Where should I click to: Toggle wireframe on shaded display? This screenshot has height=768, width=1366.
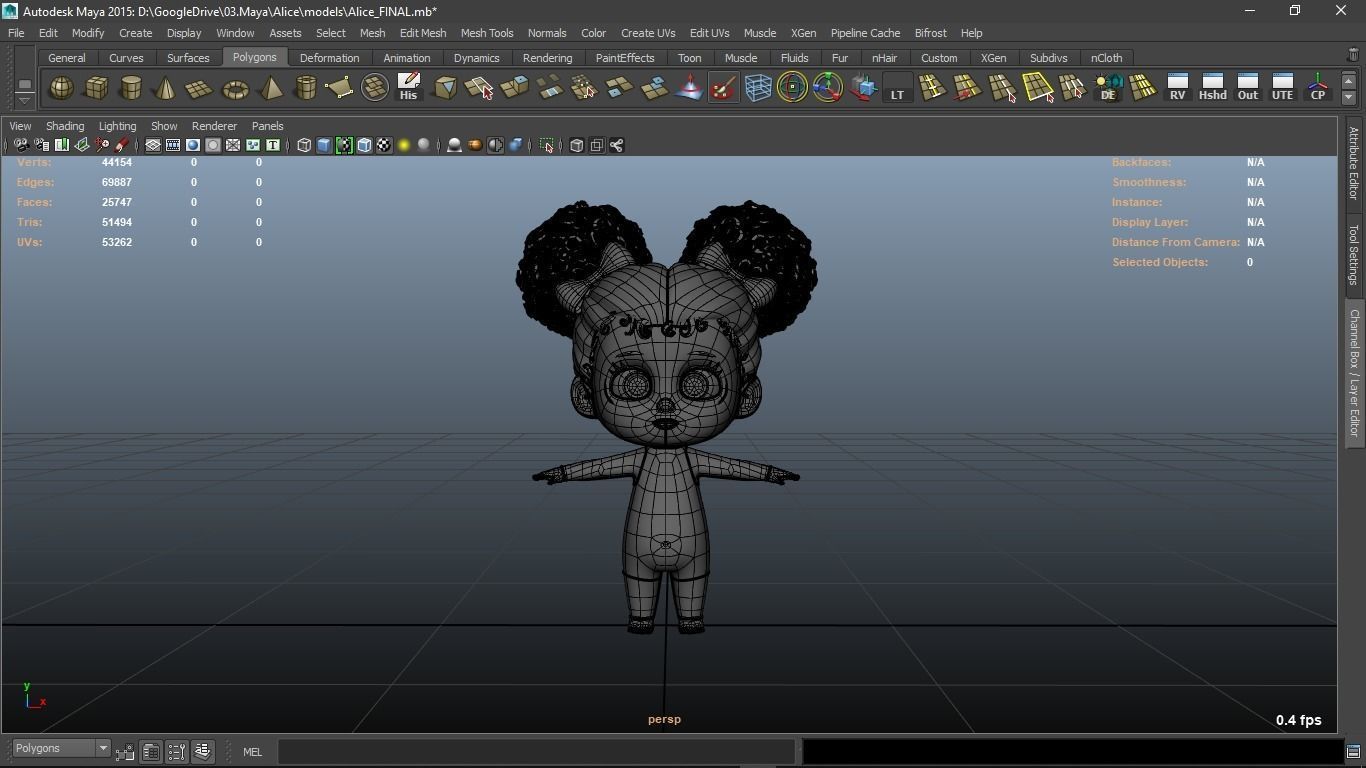364,145
